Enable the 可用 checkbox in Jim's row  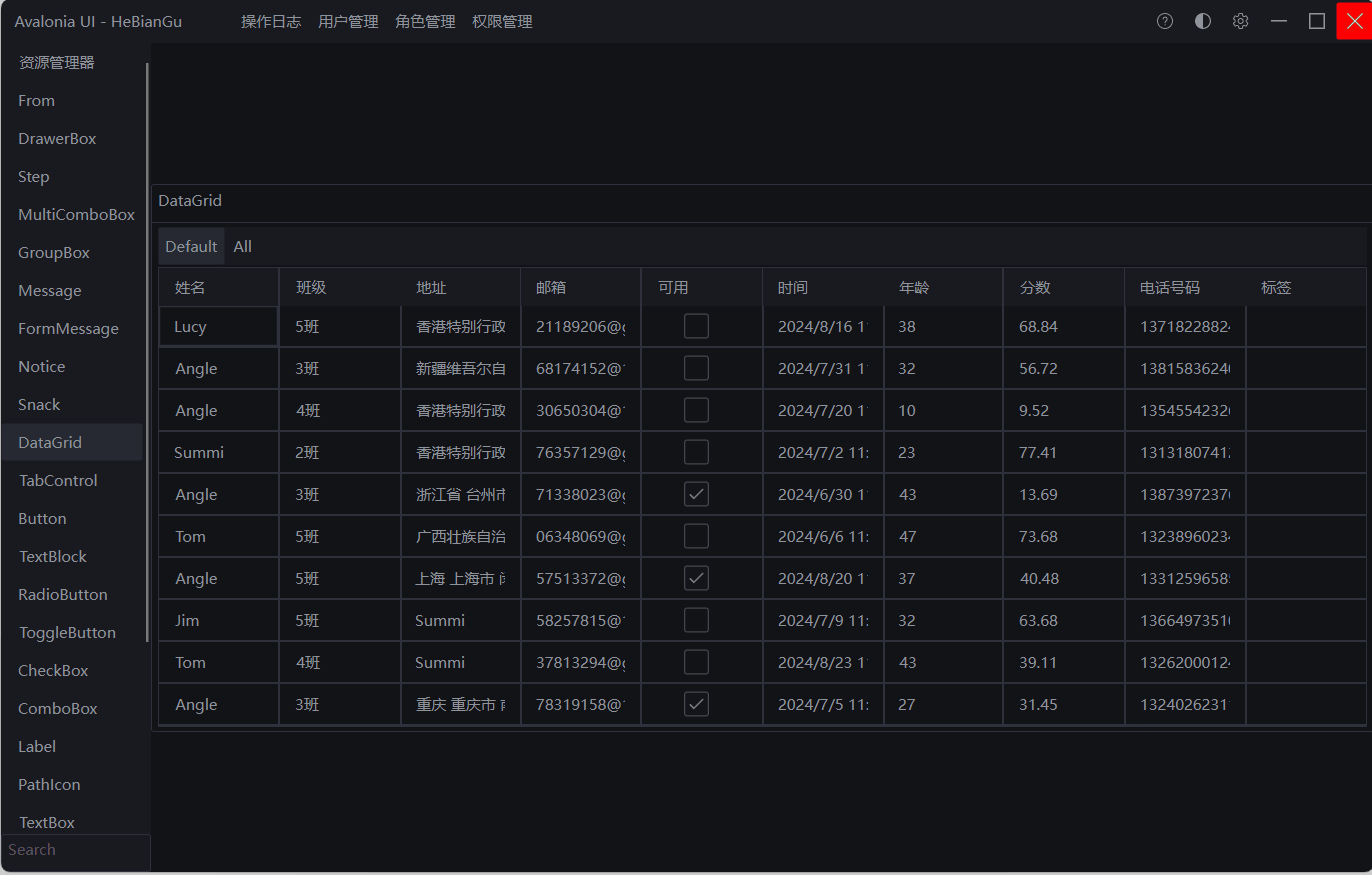coord(696,619)
